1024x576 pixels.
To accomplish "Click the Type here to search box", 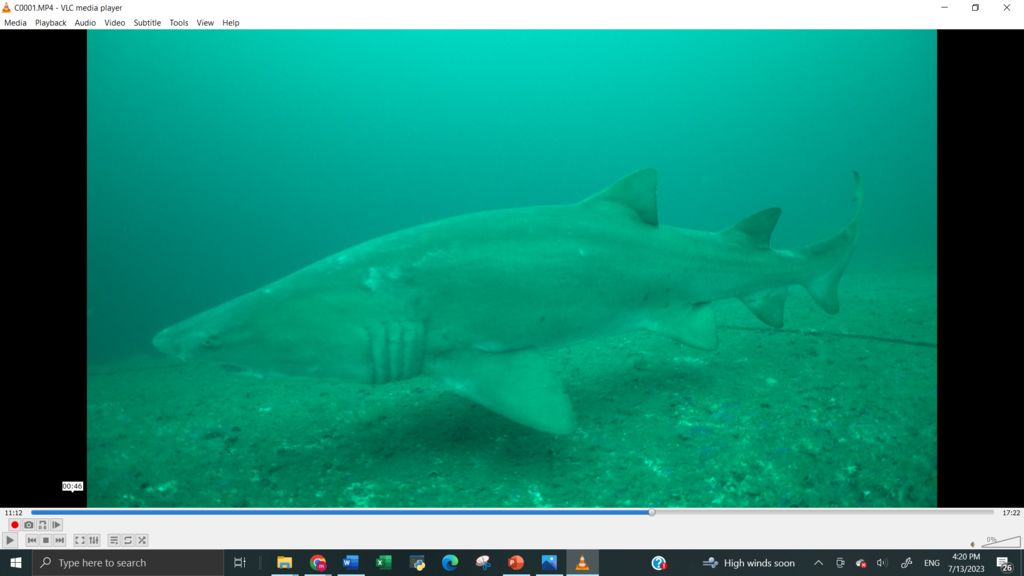I will 128,563.
